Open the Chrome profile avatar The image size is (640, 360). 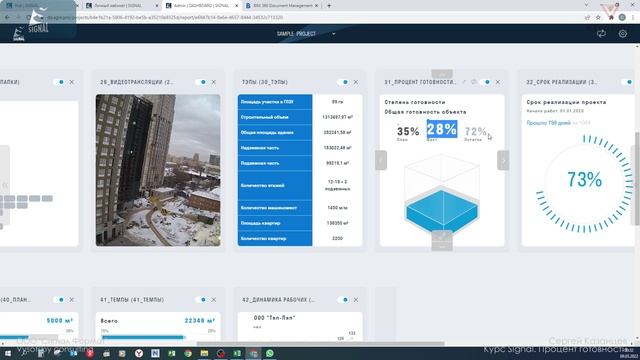click(x=622, y=18)
